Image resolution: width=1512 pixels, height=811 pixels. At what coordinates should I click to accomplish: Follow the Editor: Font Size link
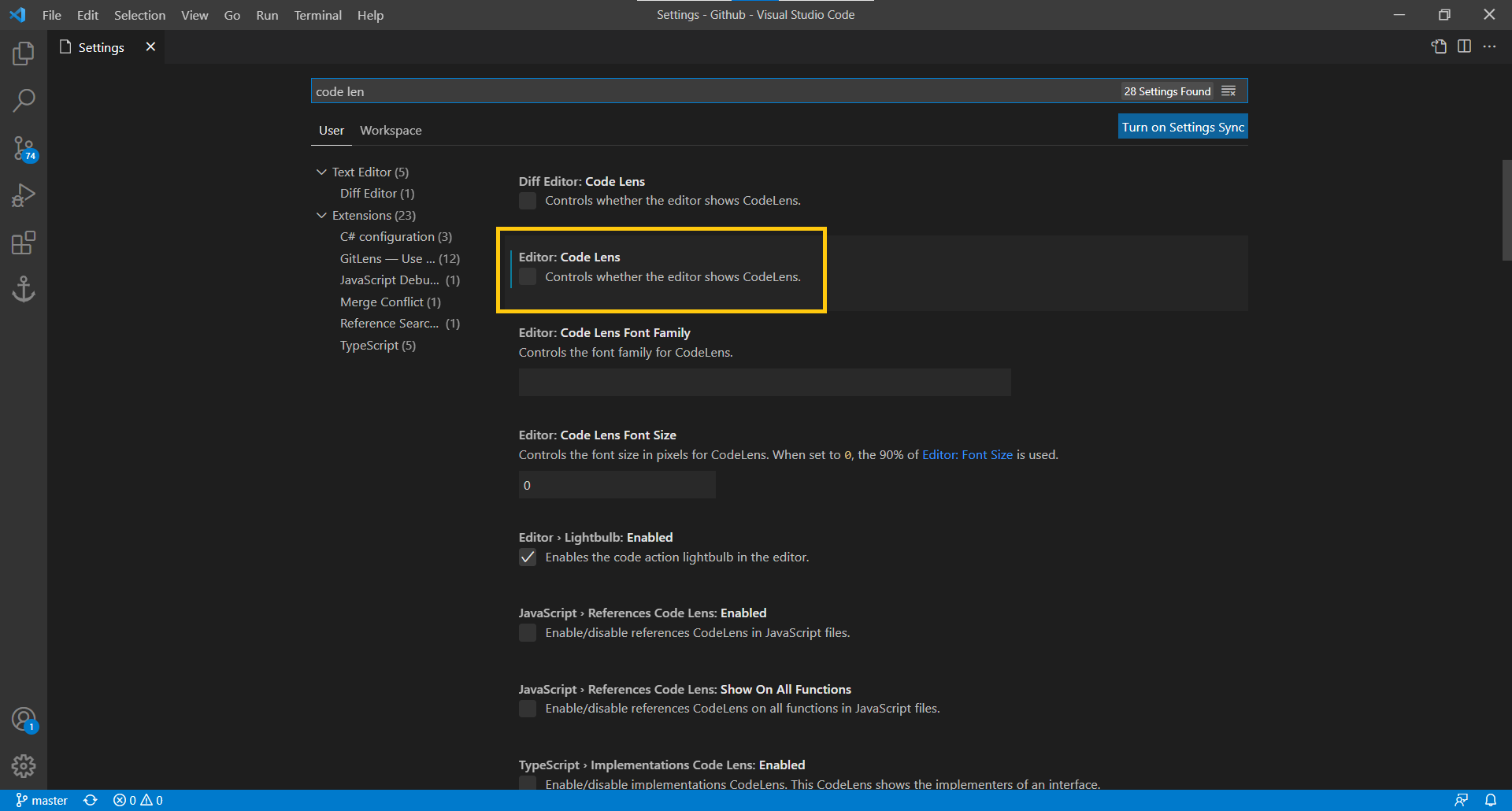point(967,455)
